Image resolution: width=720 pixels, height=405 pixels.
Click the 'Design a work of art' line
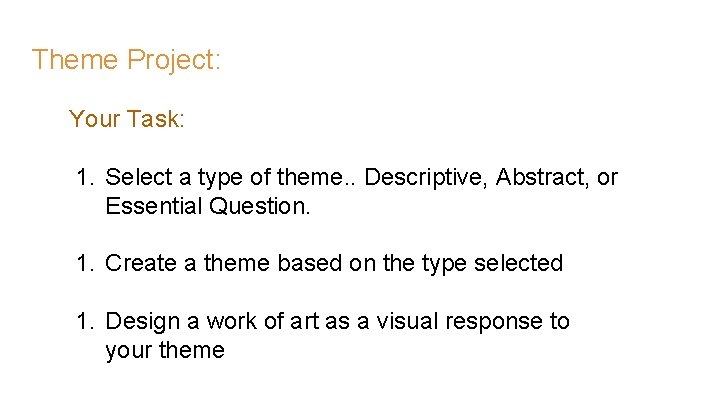[x=336, y=322]
